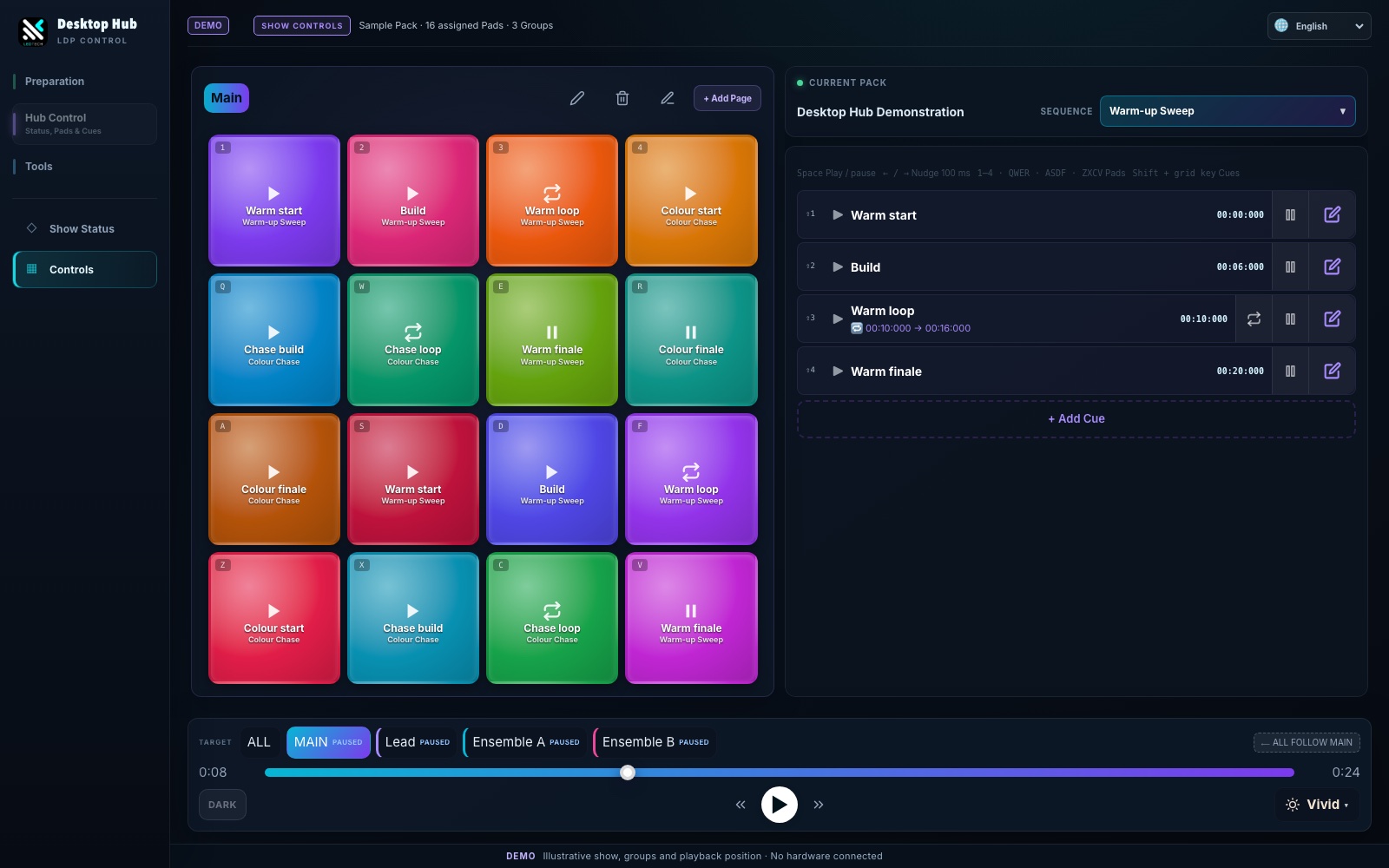This screenshot has height=868, width=1389.
Task: Click the playback position slider handle
Action: coord(628,773)
